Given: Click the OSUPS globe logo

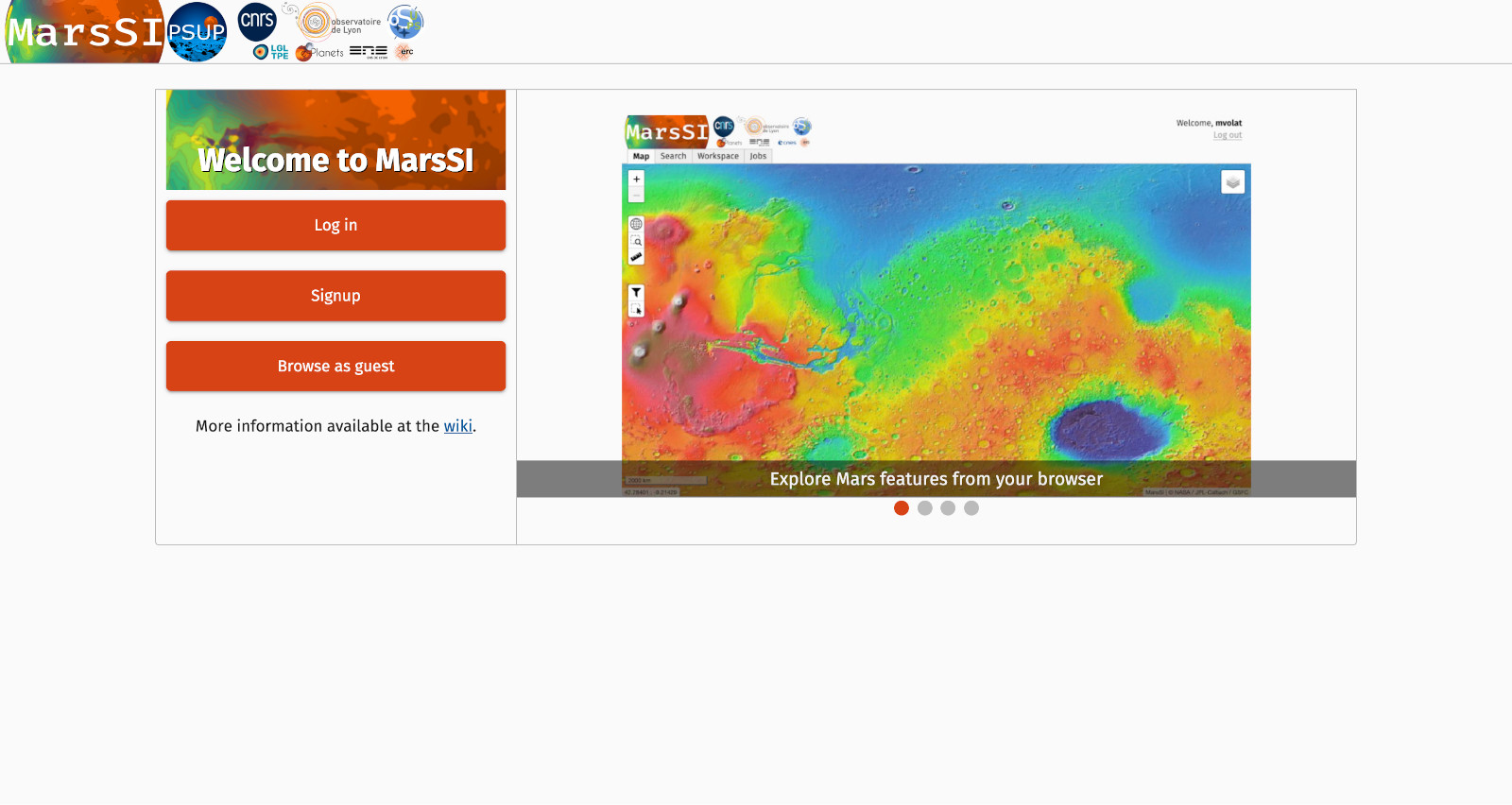Looking at the screenshot, I should pyautogui.click(x=405, y=21).
